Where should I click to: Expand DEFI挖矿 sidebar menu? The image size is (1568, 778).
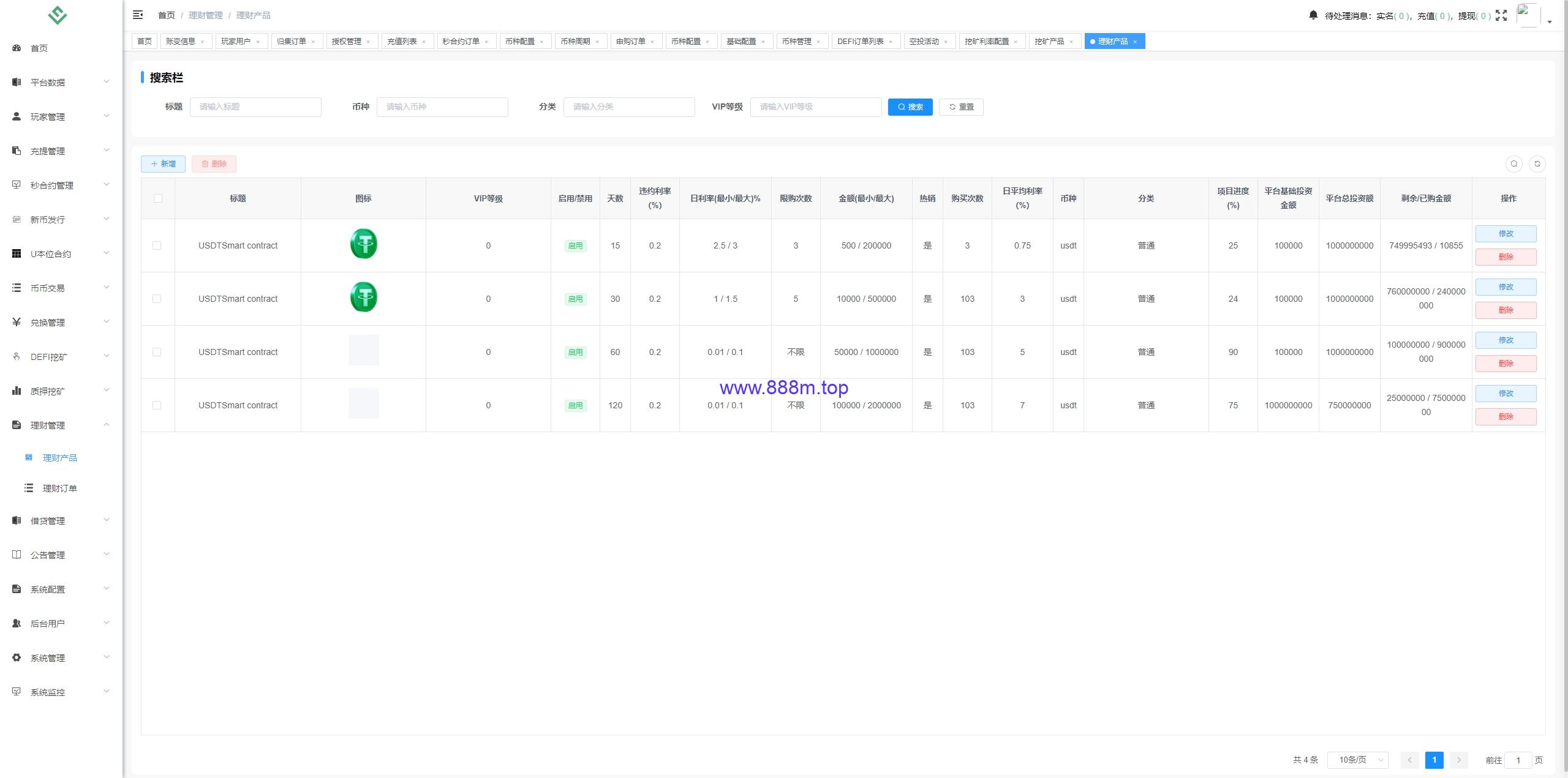point(61,356)
